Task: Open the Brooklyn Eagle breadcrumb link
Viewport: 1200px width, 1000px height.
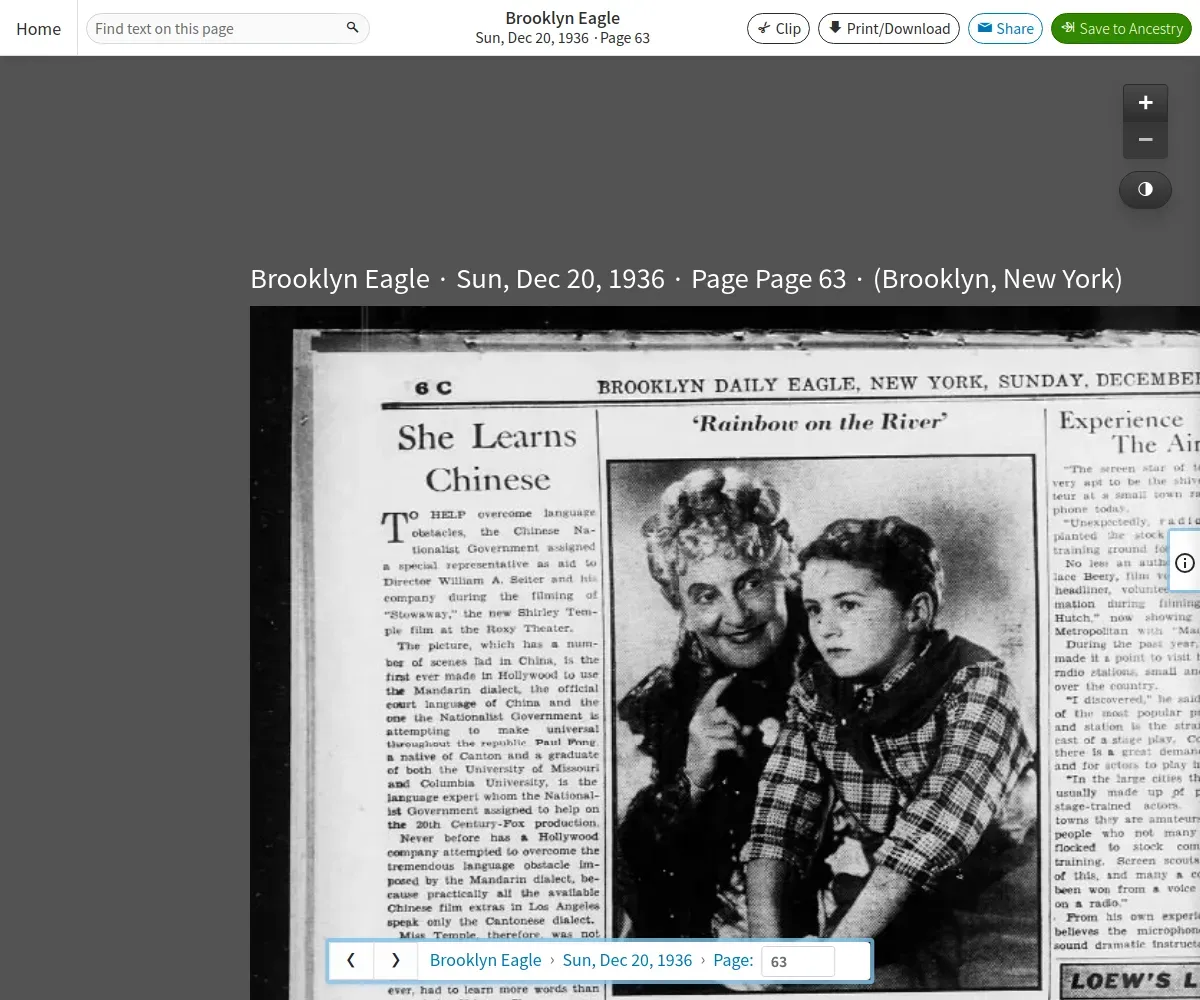Action: (x=485, y=960)
